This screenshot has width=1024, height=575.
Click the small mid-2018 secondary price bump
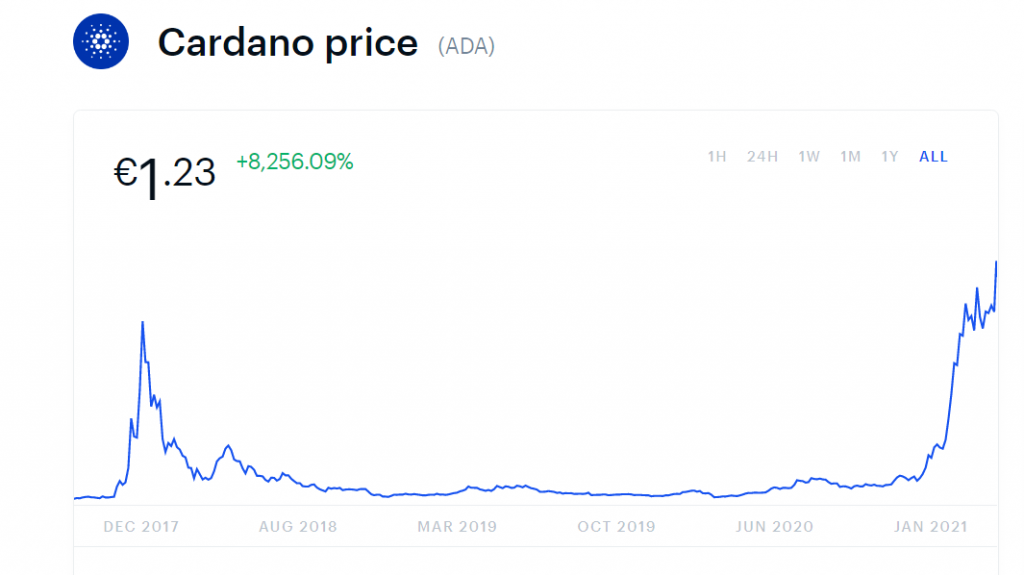[x=229, y=446]
